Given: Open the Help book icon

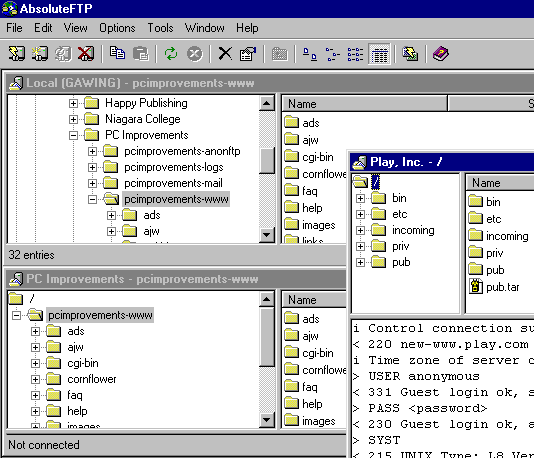Looking at the screenshot, I should [441, 54].
